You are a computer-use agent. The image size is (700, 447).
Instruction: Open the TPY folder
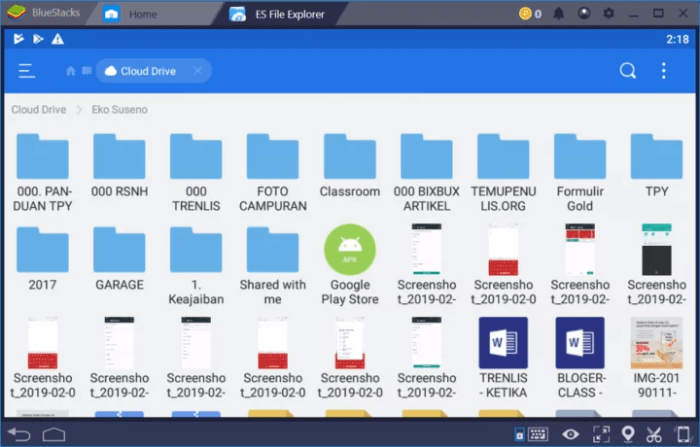pos(657,165)
